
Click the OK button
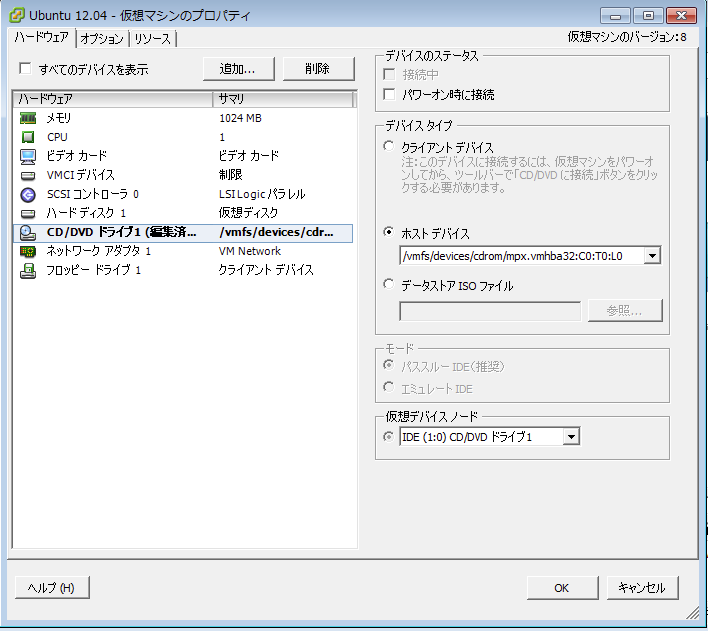coord(562,588)
